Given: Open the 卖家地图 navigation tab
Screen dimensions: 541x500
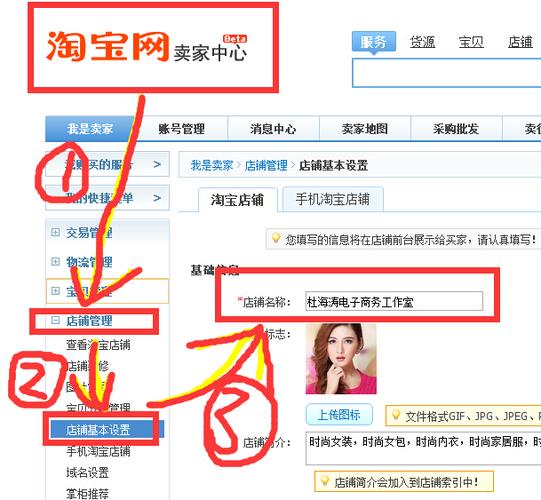Looking at the screenshot, I should pyautogui.click(x=365, y=129).
